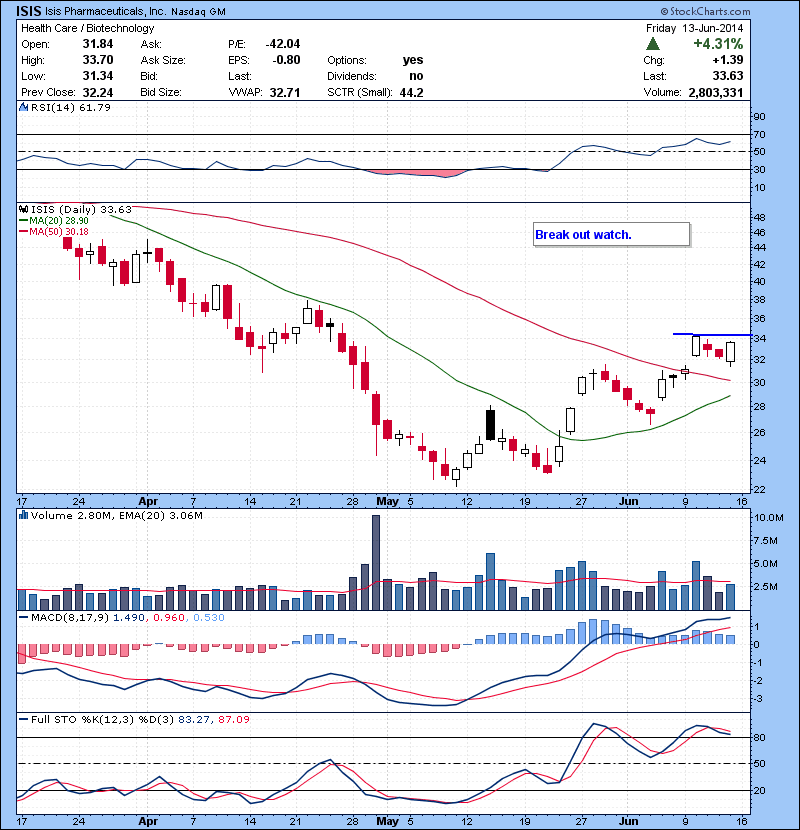Viewport: 800px width, 830px height.
Task: Click the date Friday 13-Jun-2014
Action: point(695,28)
